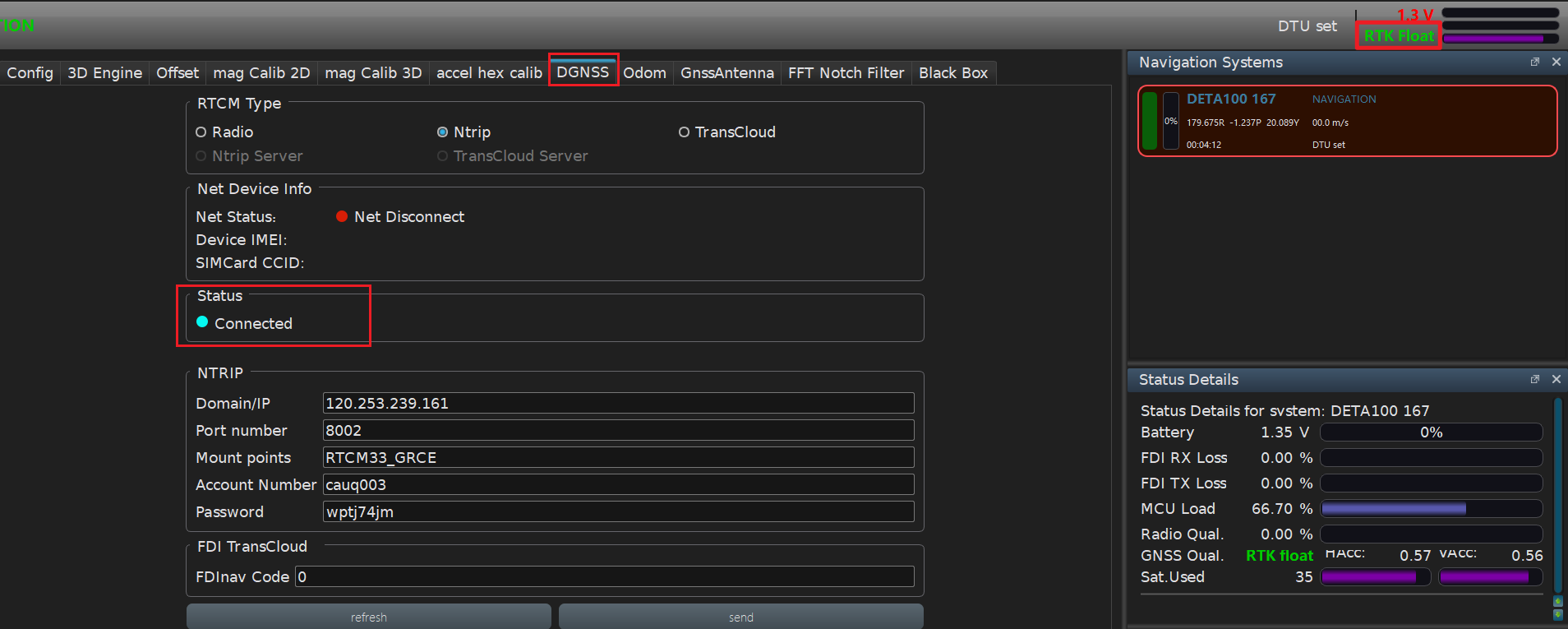This screenshot has height=629, width=1568.
Task: Undock the Status Details panel
Action: point(1534,379)
